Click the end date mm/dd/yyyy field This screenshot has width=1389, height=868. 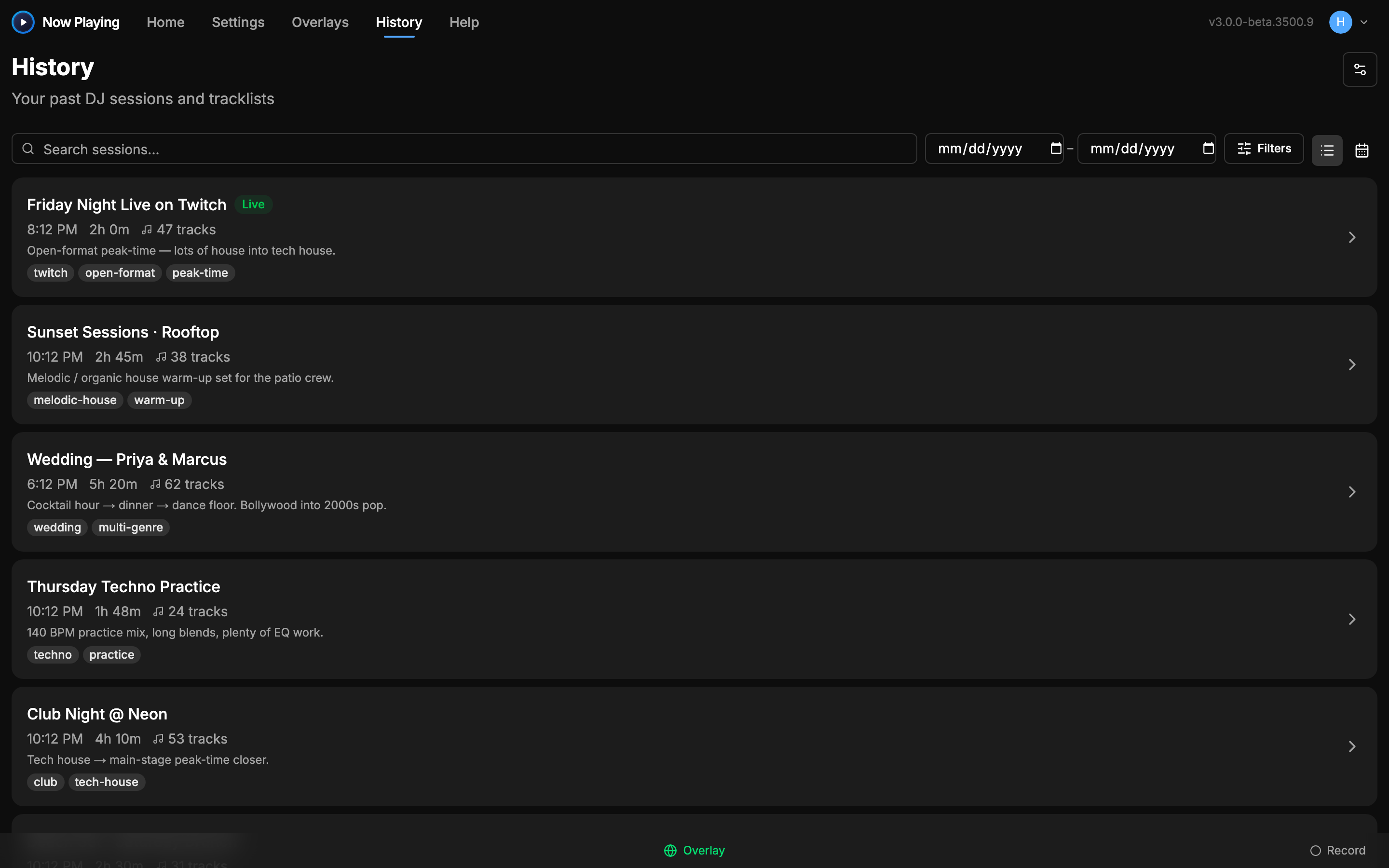point(1146,149)
